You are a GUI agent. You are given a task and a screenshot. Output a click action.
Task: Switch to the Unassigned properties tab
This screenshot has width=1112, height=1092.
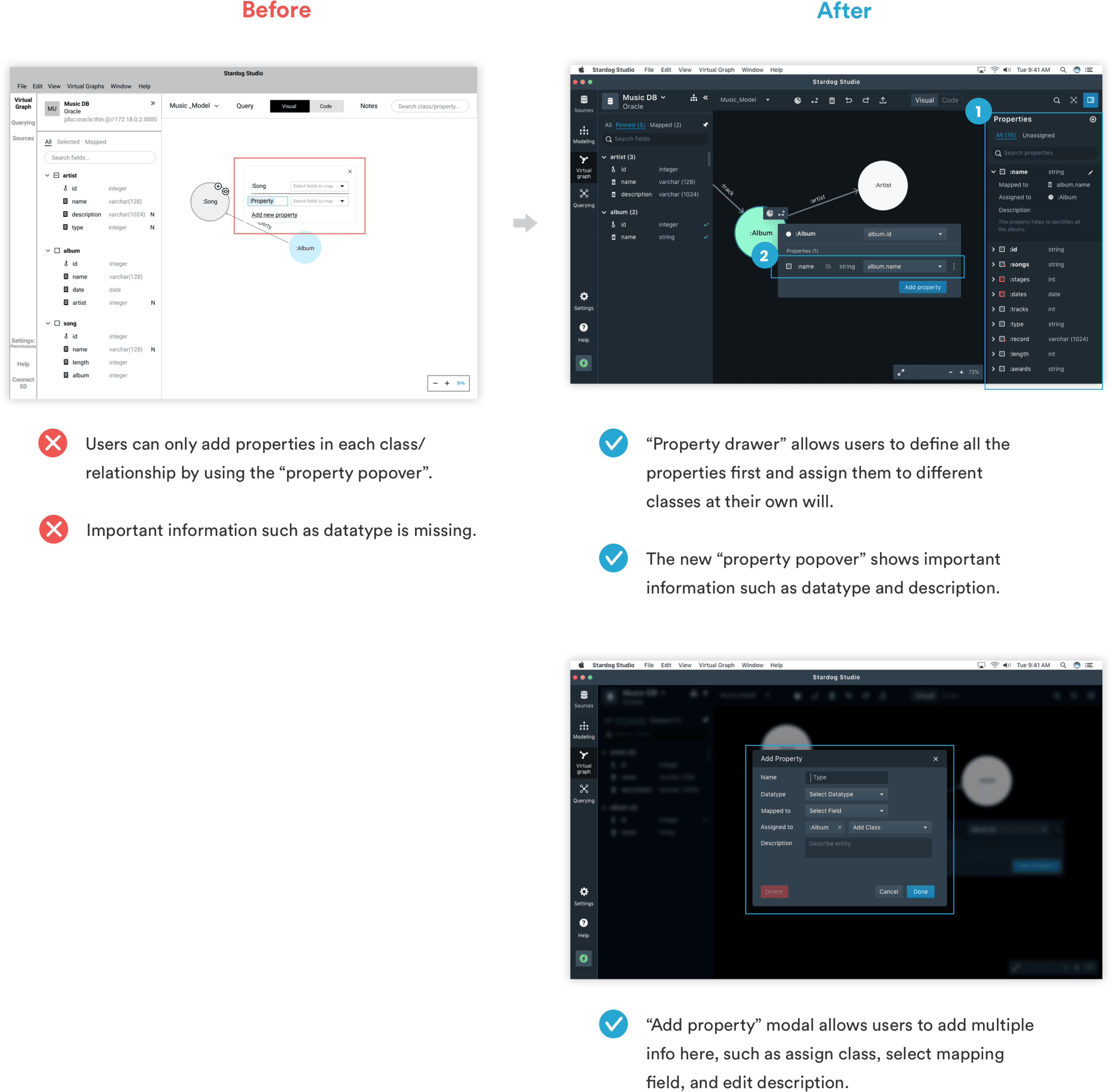tap(1038, 135)
